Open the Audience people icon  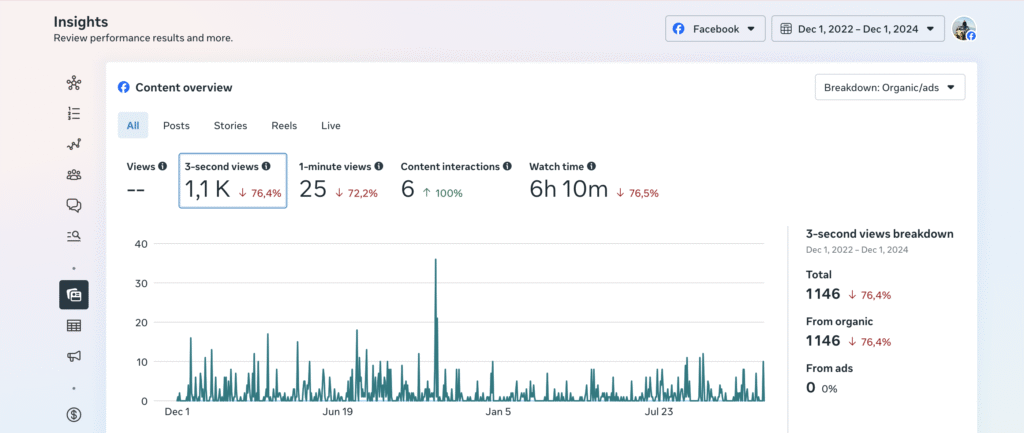point(73,175)
